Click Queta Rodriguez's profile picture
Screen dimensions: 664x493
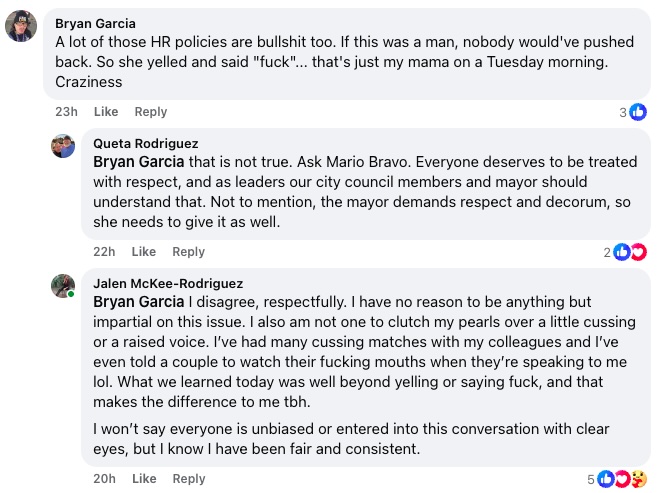(x=64, y=146)
